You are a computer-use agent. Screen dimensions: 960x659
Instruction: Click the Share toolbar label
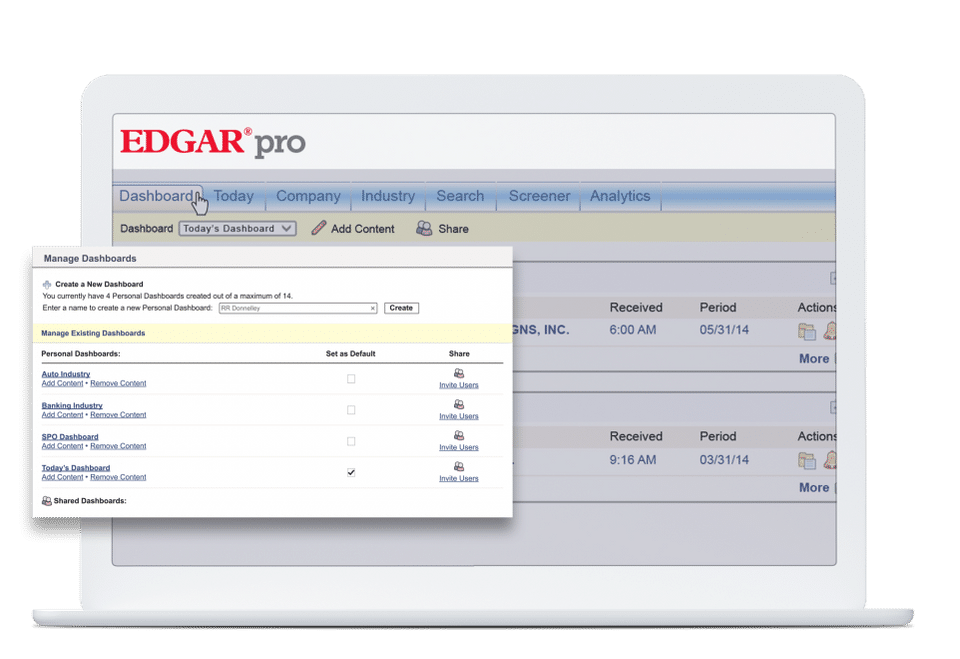[x=453, y=229]
